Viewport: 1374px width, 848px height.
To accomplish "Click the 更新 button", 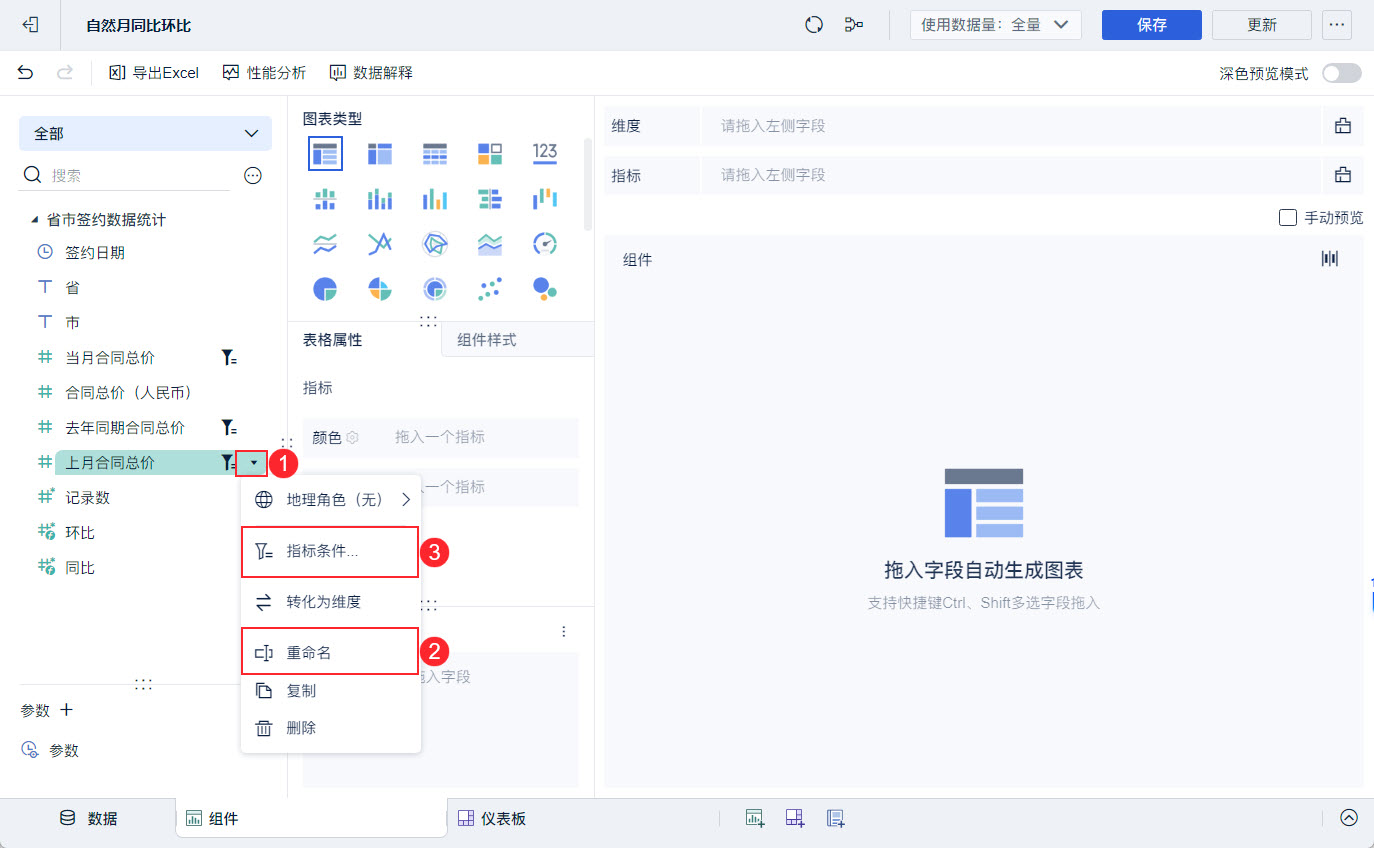I will coord(1262,25).
